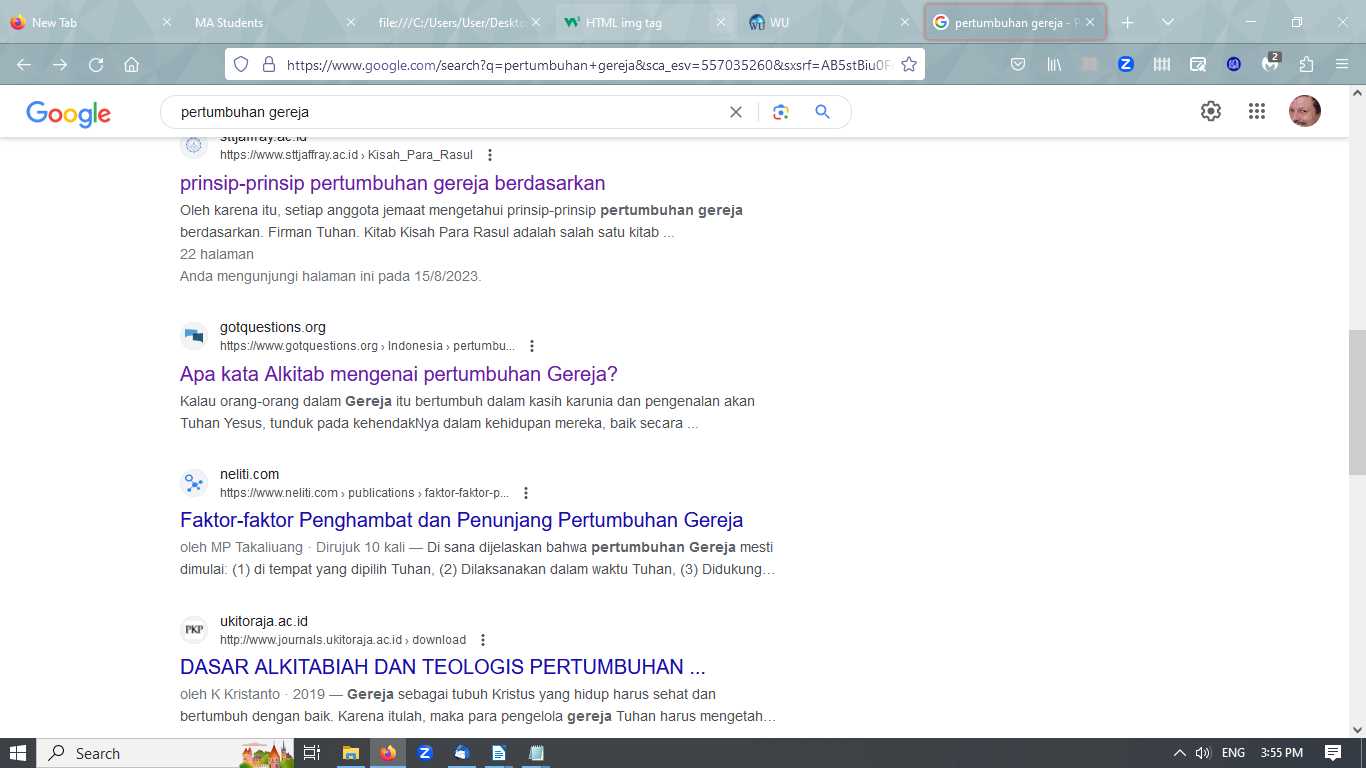
Task: View site security padlock info
Action: 268,64
